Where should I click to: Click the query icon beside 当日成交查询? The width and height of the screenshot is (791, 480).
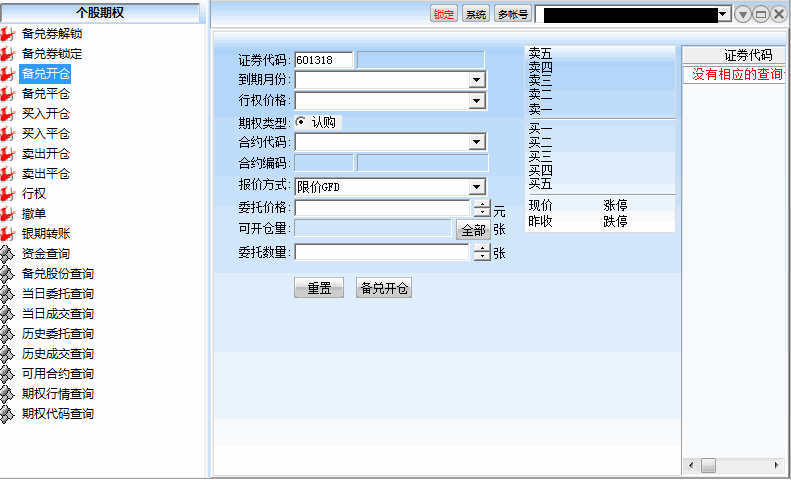pyautogui.click(x=7, y=314)
